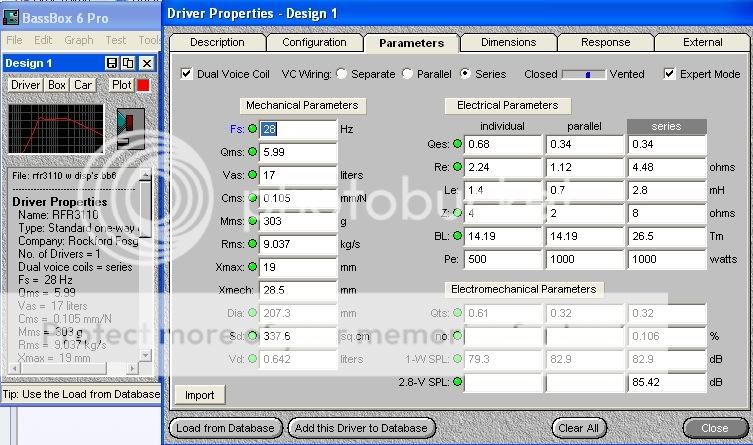Open the Configuration tab
Screen dimensions: 753x445
tap(314, 42)
